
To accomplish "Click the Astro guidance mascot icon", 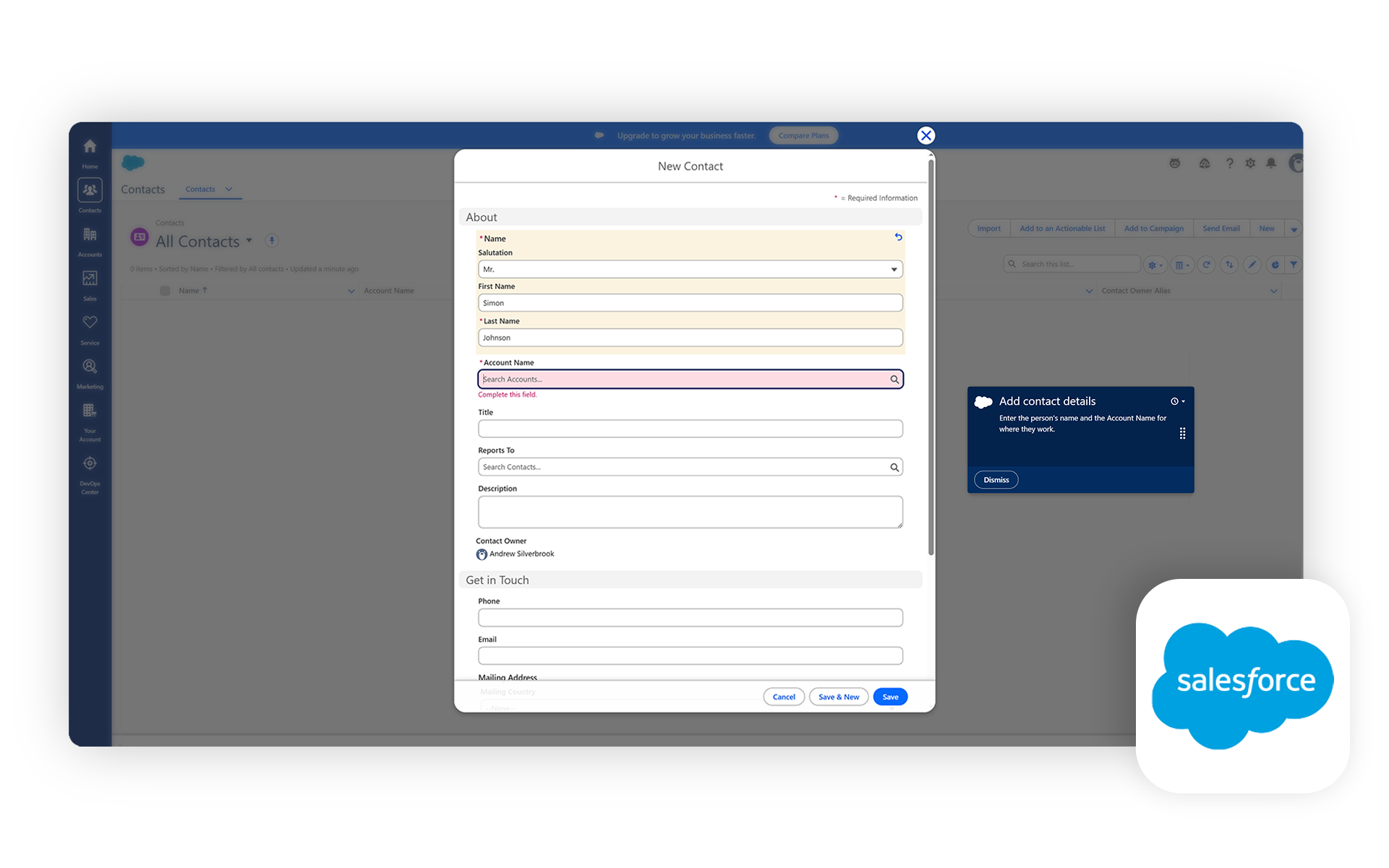I will pyautogui.click(x=1175, y=163).
